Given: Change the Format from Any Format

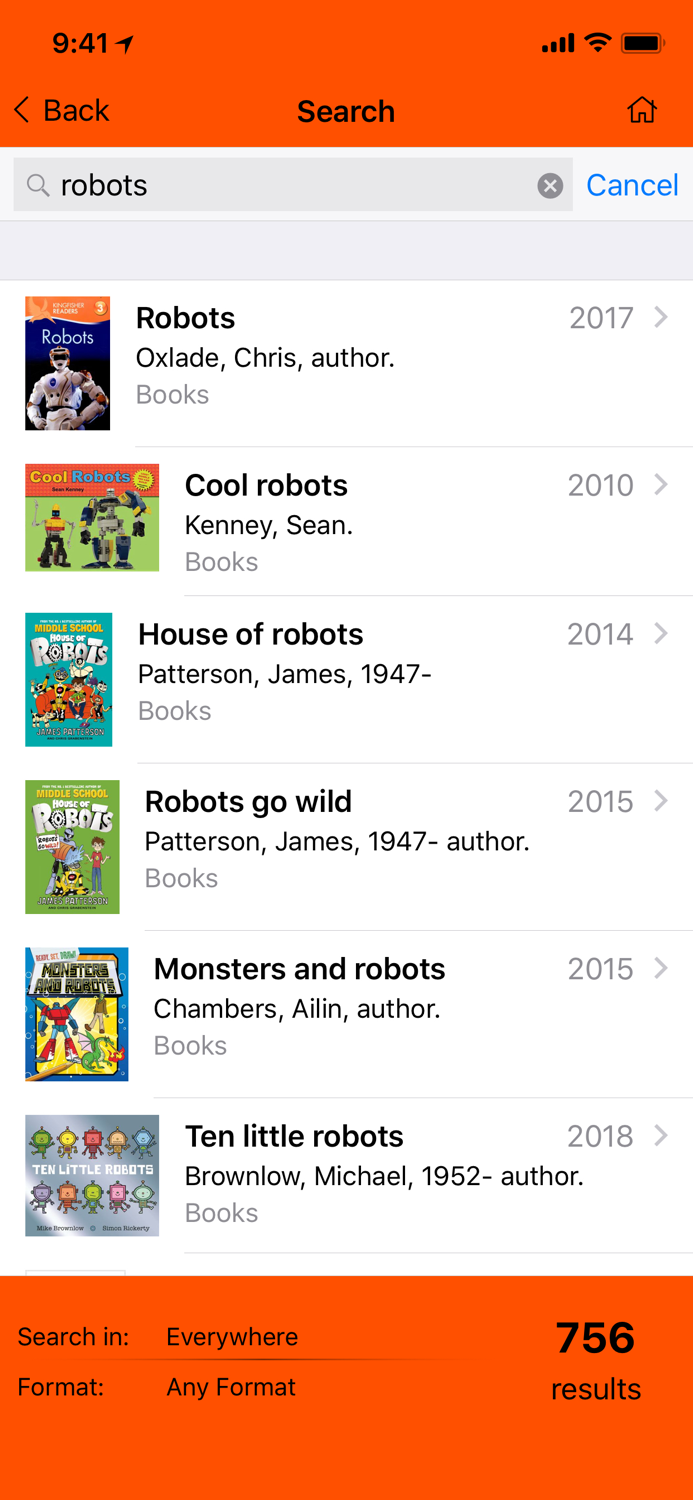Looking at the screenshot, I should tap(231, 1387).
